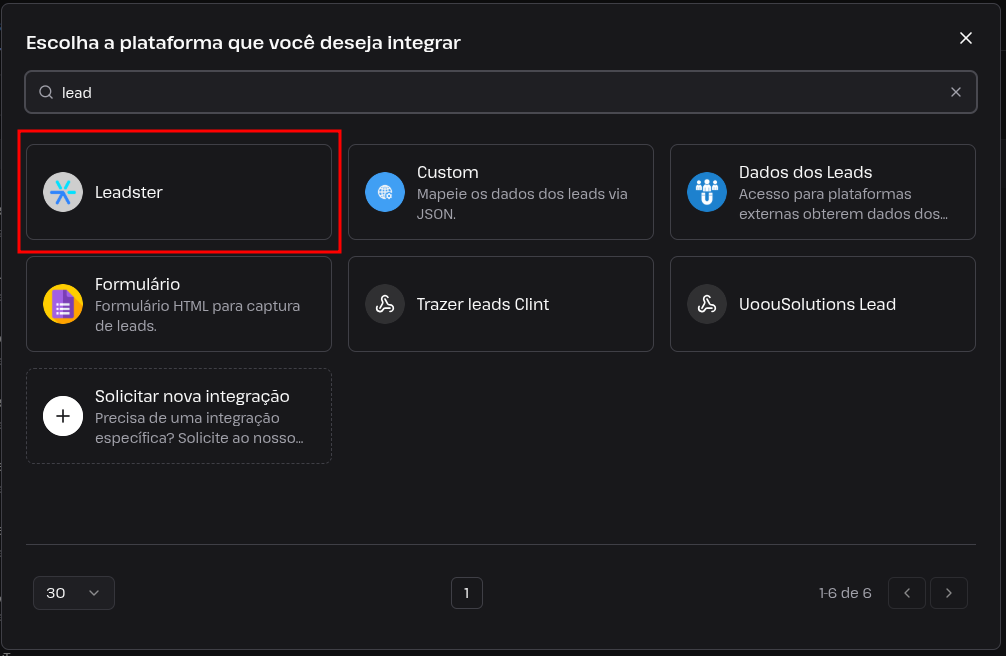
Task: Click the Dados dos Leads magnet icon
Action: (x=707, y=192)
